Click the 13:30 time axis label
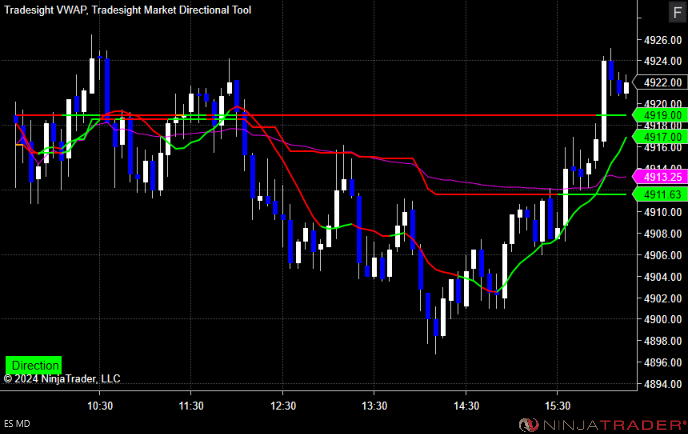Screen dimensions: 688x434 pos(374,406)
